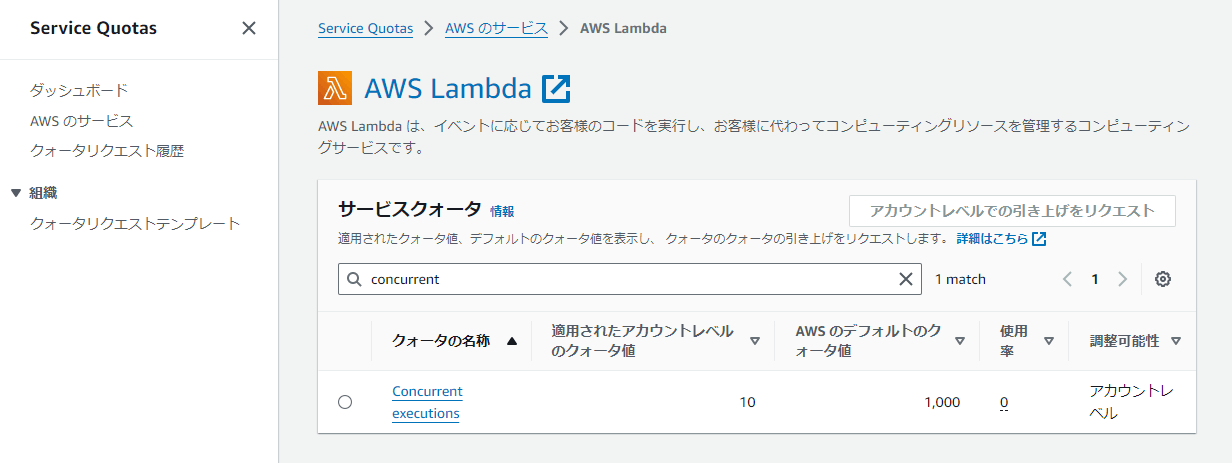The height and width of the screenshot is (463, 1232).
Task: Collapse the 組織 section
Action: coord(15,193)
